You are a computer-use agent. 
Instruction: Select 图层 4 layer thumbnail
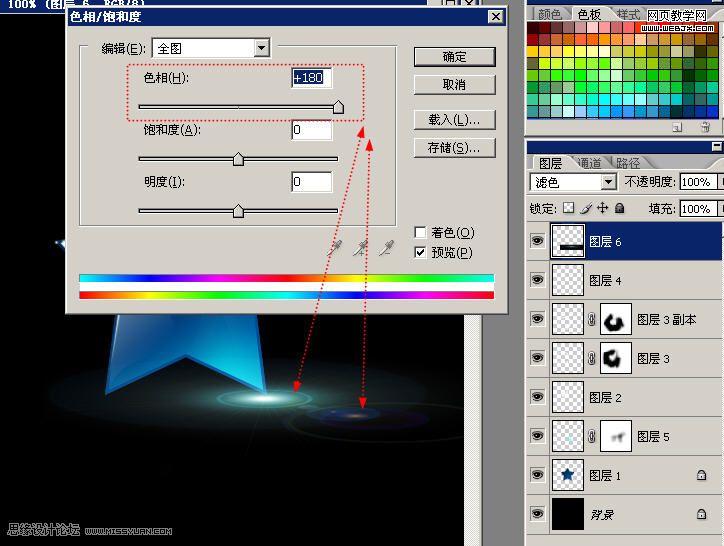point(567,280)
